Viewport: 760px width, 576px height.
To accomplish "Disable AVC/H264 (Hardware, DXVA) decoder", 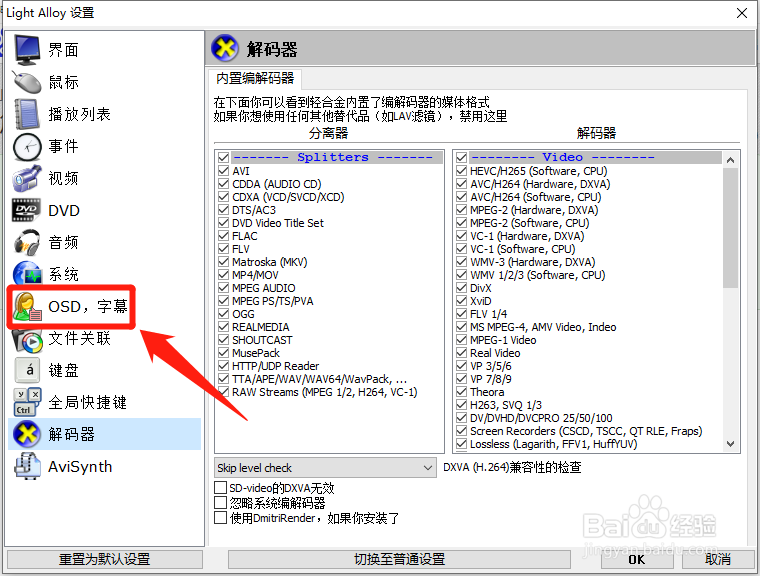I will (461, 184).
